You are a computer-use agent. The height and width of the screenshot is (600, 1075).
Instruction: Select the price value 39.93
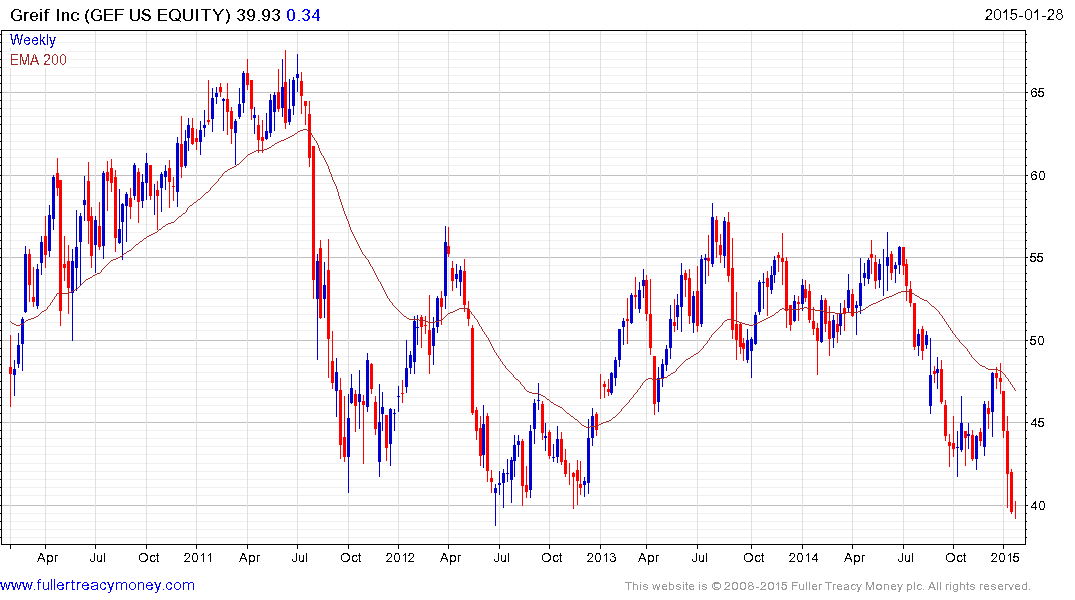point(258,15)
